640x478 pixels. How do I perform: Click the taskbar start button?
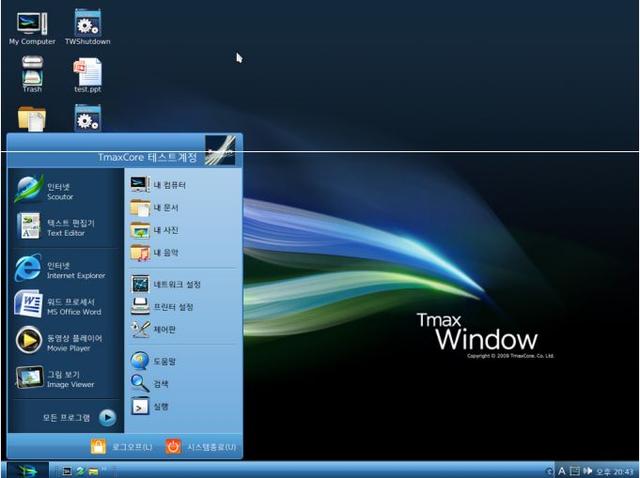click(24, 470)
